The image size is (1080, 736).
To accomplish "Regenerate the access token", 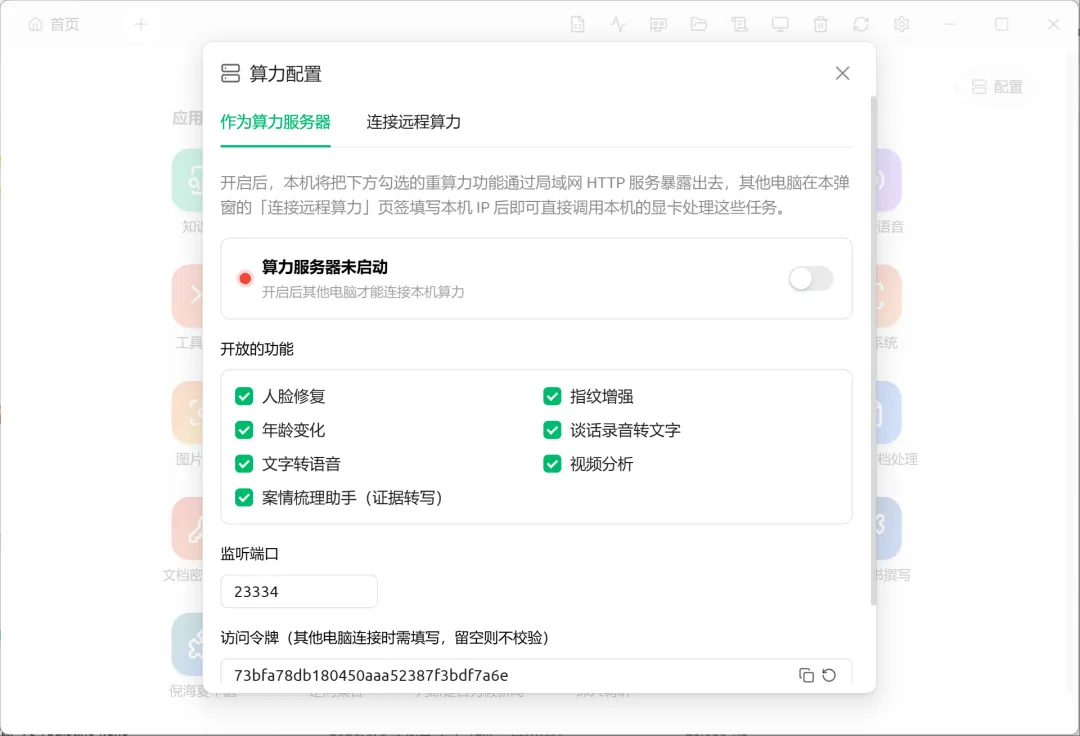I will [829, 675].
